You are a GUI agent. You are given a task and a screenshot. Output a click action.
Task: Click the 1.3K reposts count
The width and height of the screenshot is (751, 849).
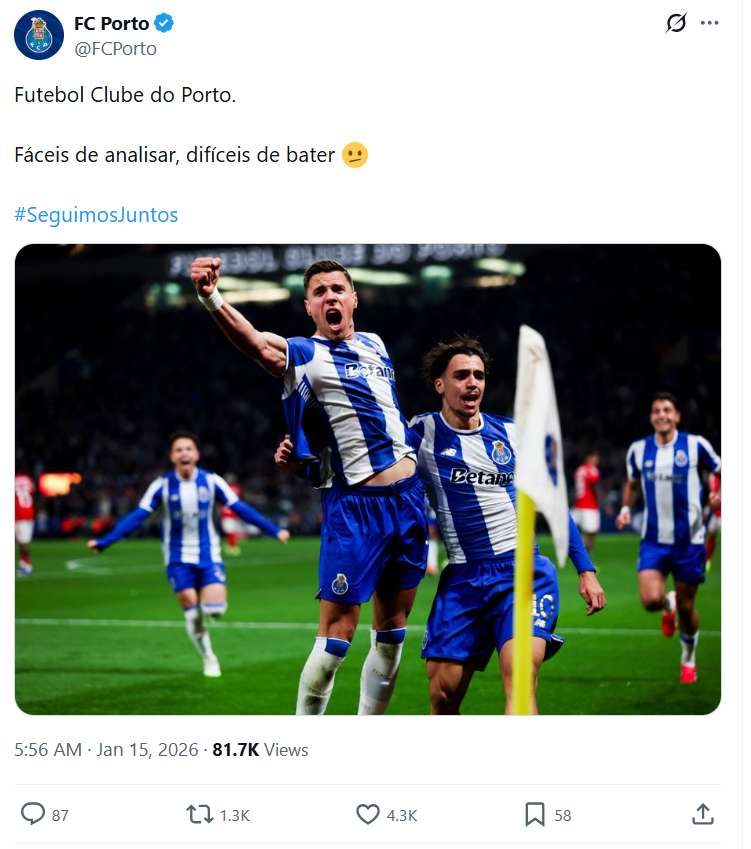tap(234, 815)
